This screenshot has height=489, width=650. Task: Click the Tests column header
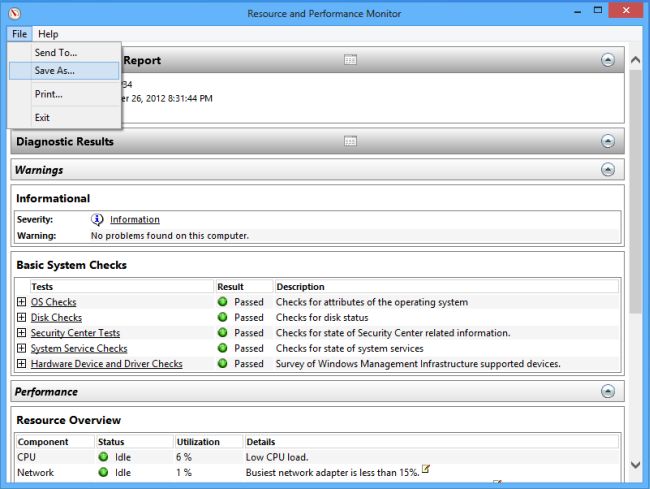coord(121,287)
